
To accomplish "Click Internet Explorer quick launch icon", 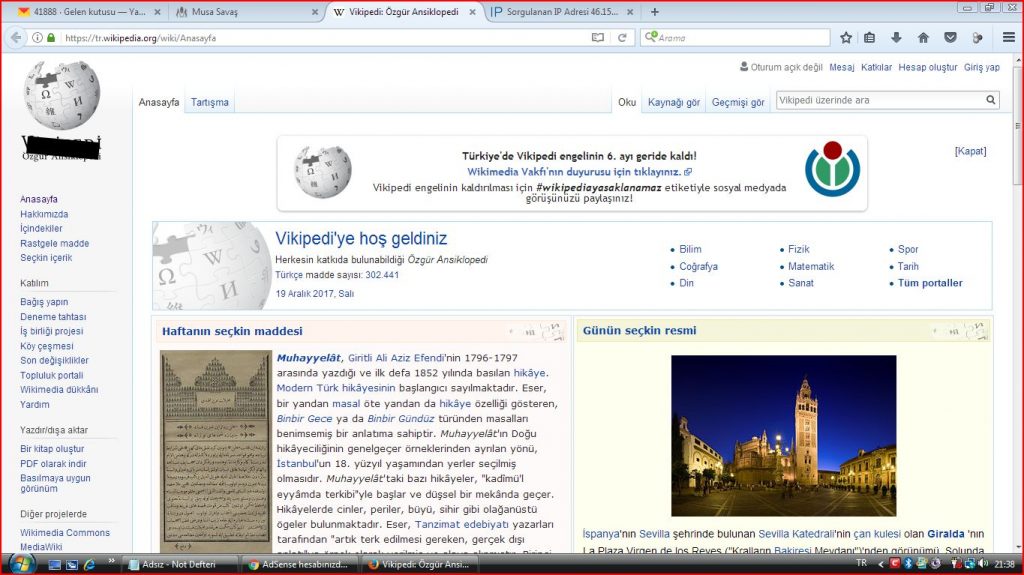I will [x=89, y=564].
